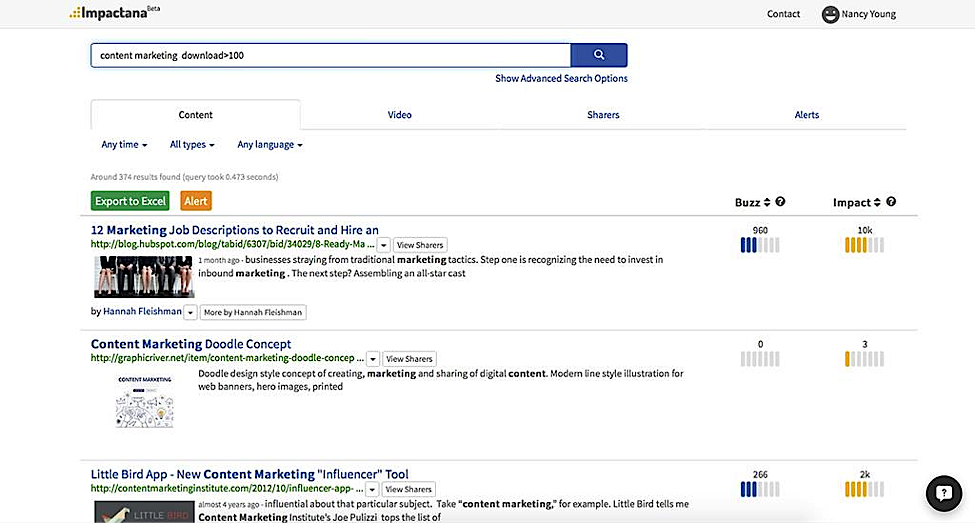Click Nancy Young's avatar icon
975x523 pixels.
tap(830, 14)
